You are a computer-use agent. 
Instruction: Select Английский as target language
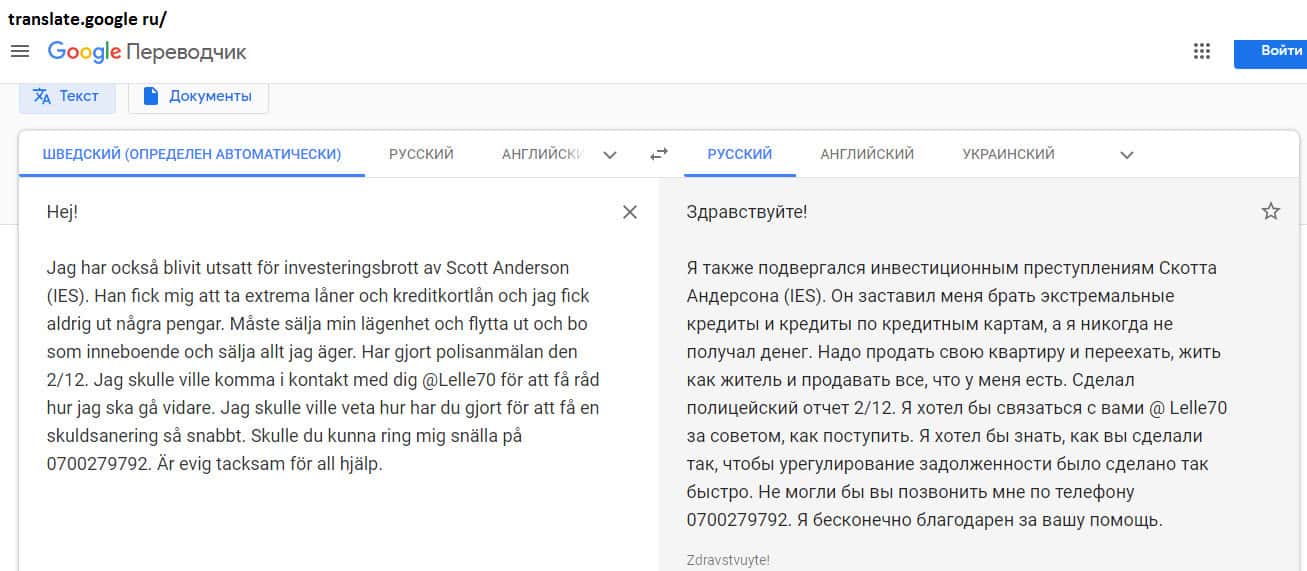tap(867, 154)
